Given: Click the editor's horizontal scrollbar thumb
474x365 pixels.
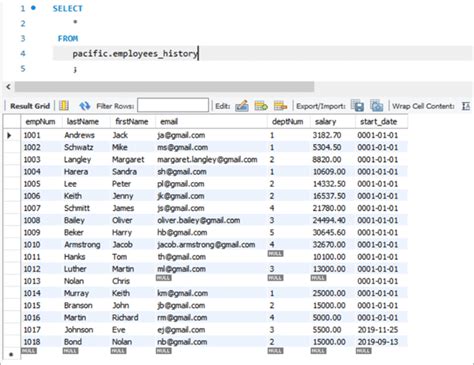Looking at the screenshot, I should coord(164,87).
